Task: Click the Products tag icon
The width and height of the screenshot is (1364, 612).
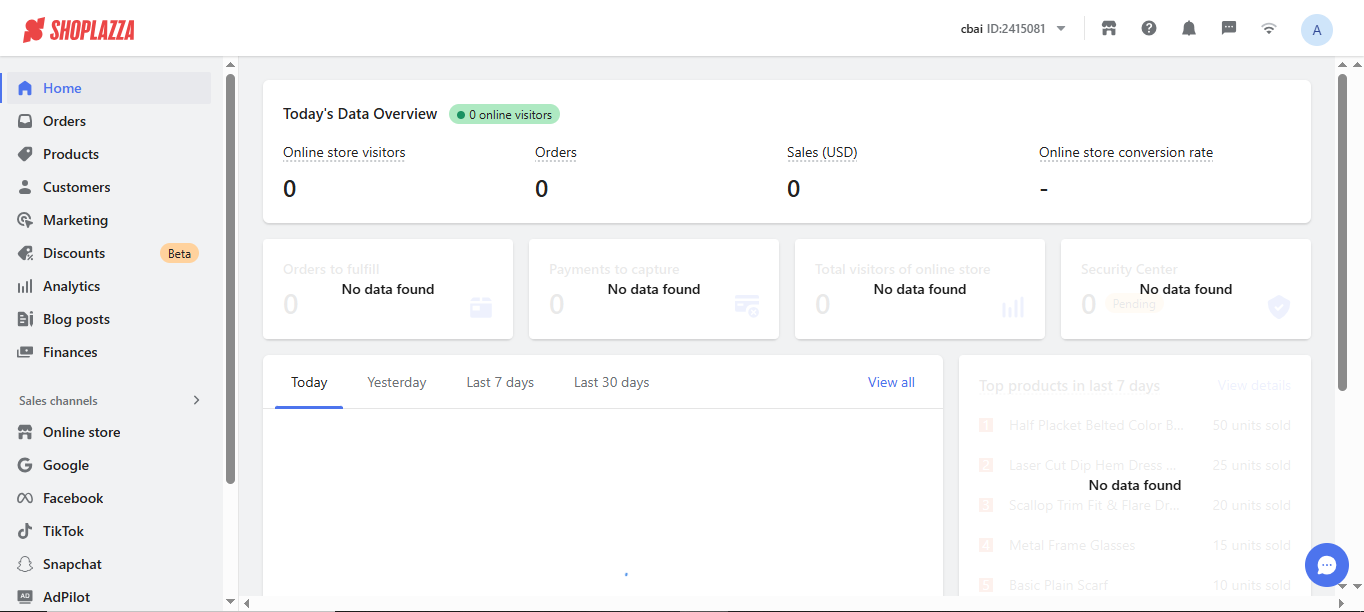Action: (25, 154)
